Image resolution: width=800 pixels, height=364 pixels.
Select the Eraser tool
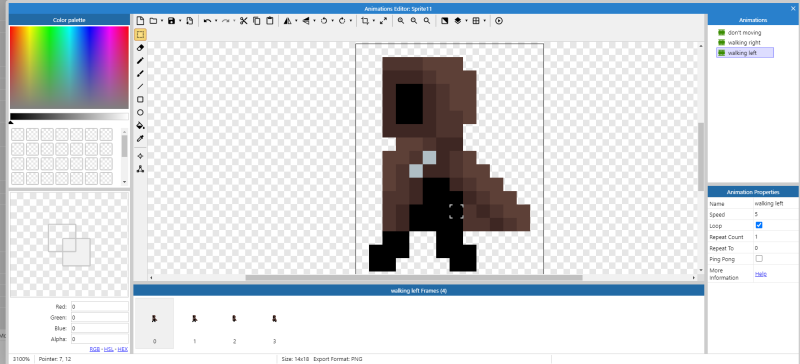click(x=140, y=47)
